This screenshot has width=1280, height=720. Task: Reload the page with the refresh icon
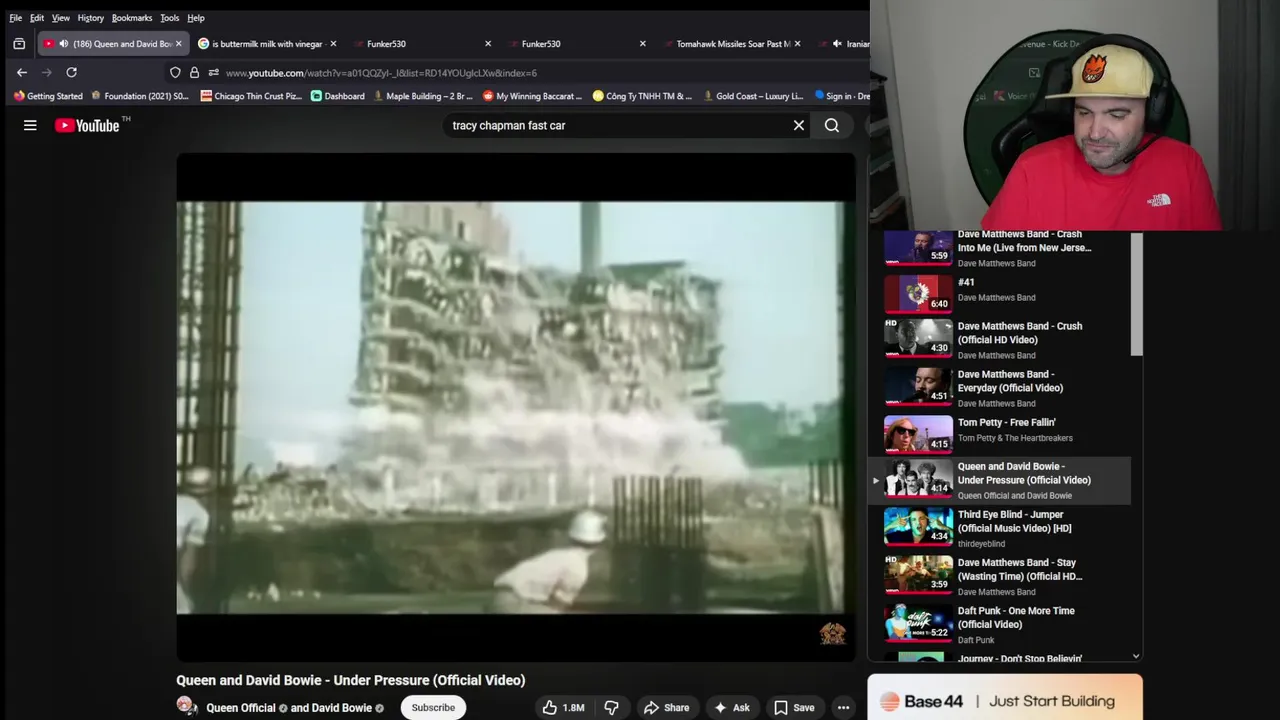[x=71, y=72]
